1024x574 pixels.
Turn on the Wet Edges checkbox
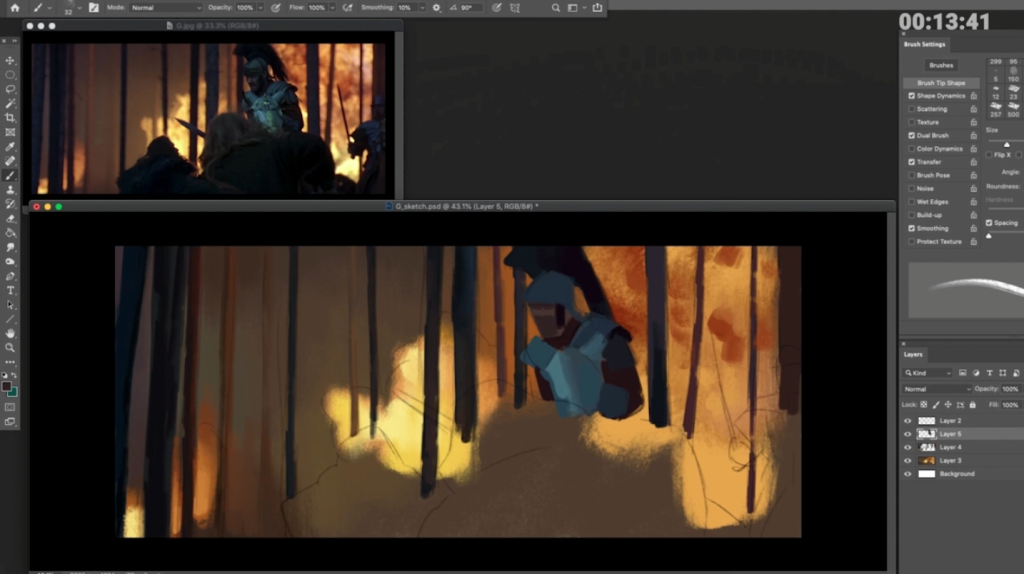[x=911, y=202]
